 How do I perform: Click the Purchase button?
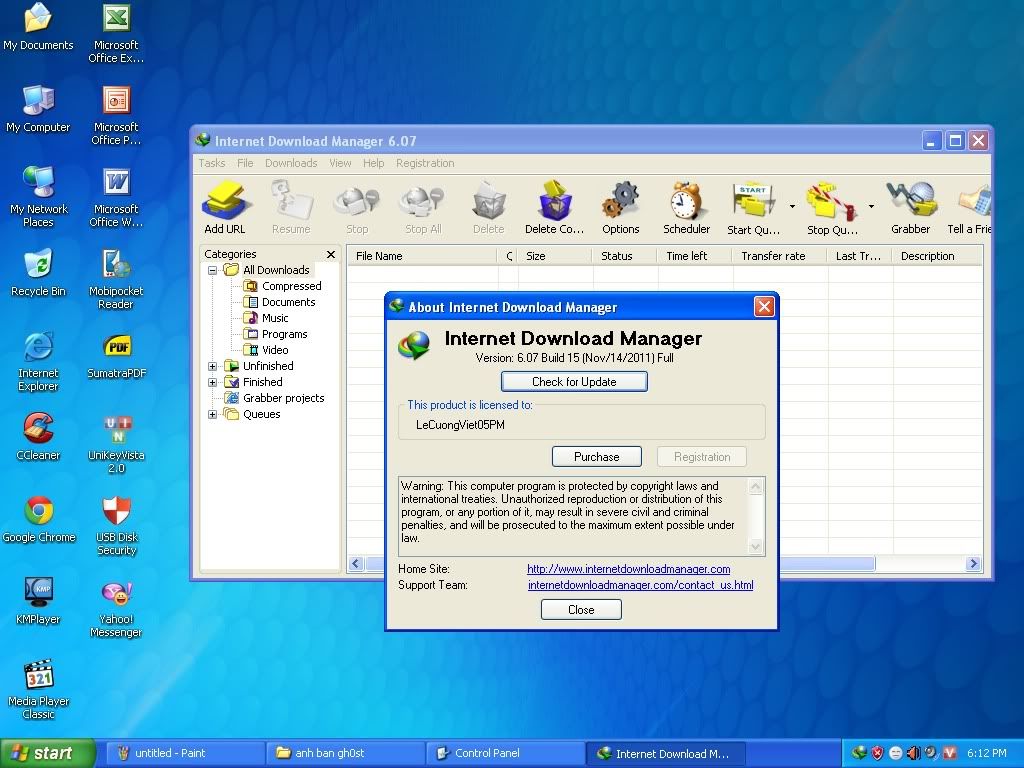596,456
